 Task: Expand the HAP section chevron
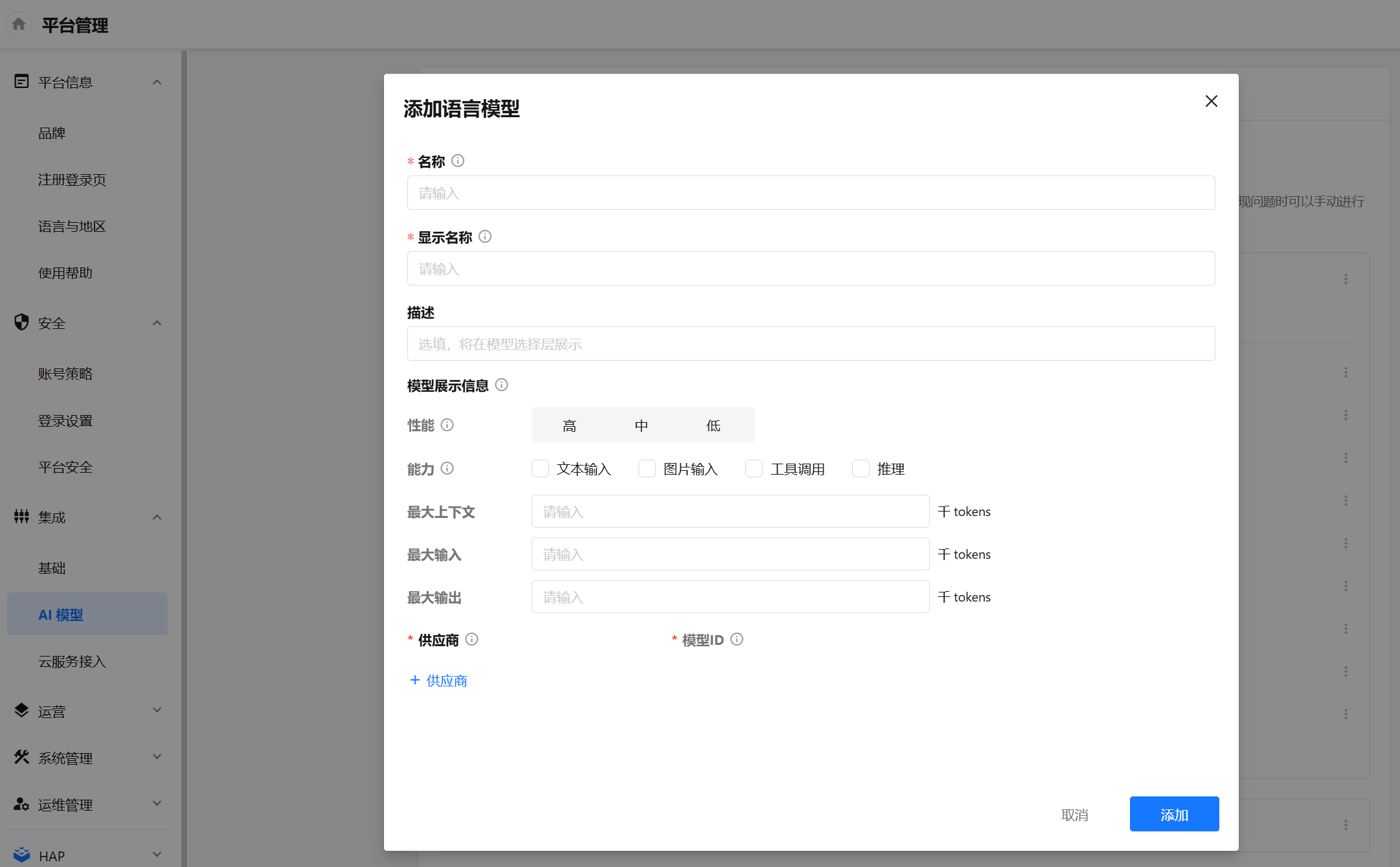point(157,855)
